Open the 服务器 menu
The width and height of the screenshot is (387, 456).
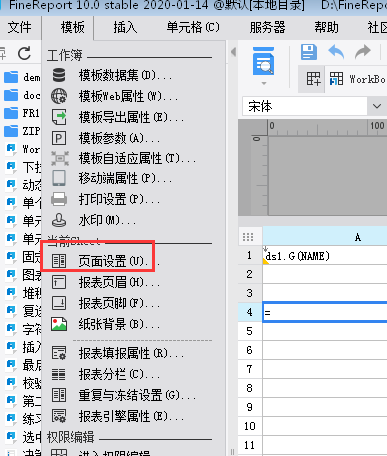pos(267,27)
